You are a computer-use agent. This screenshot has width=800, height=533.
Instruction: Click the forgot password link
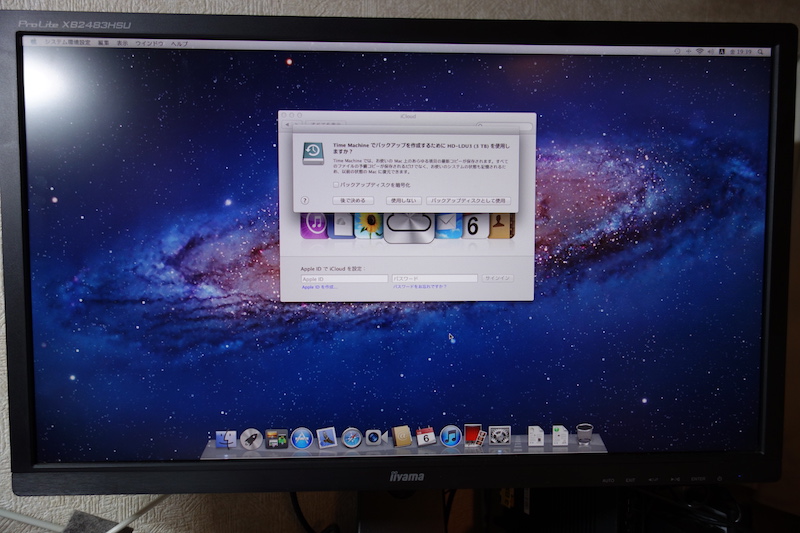[419, 287]
